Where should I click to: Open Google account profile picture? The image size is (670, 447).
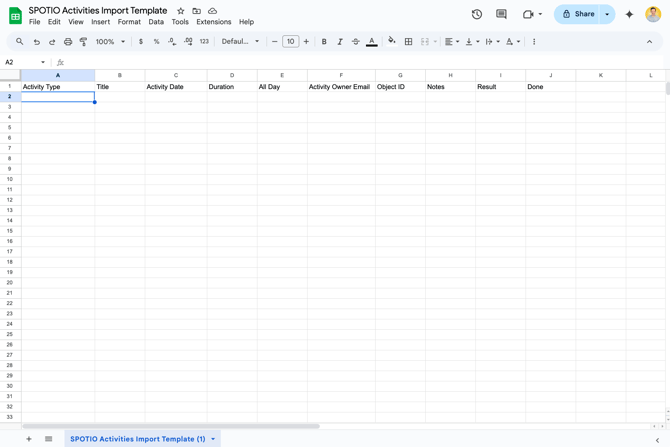653,14
